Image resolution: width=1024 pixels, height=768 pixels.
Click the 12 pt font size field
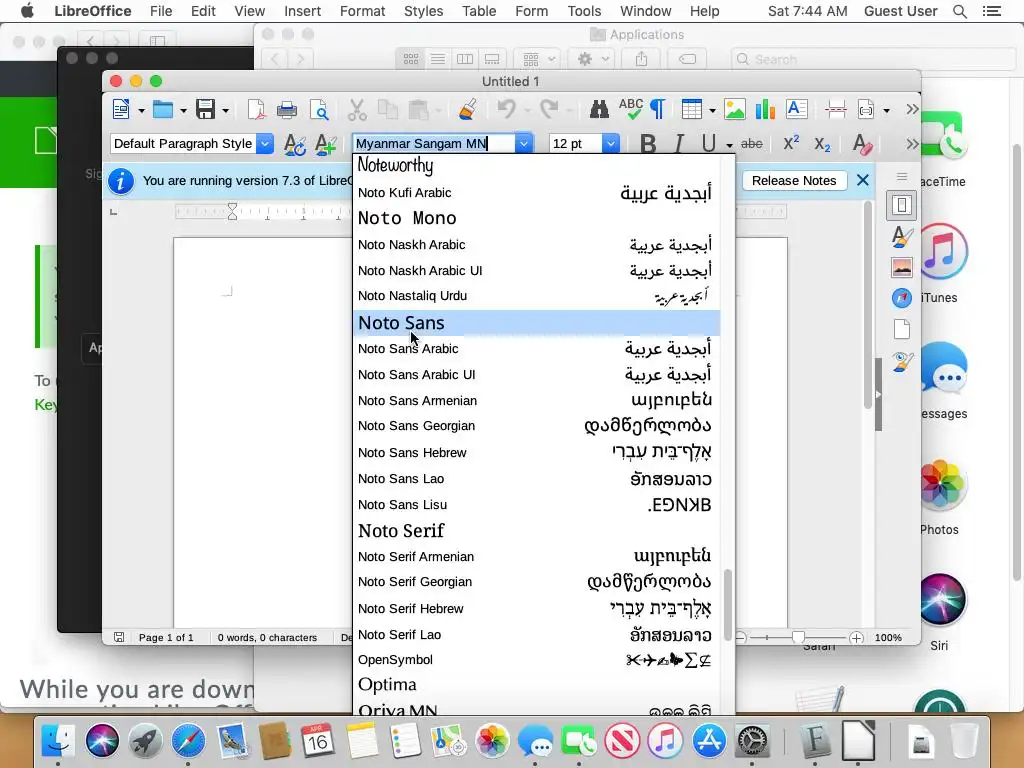click(575, 144)
